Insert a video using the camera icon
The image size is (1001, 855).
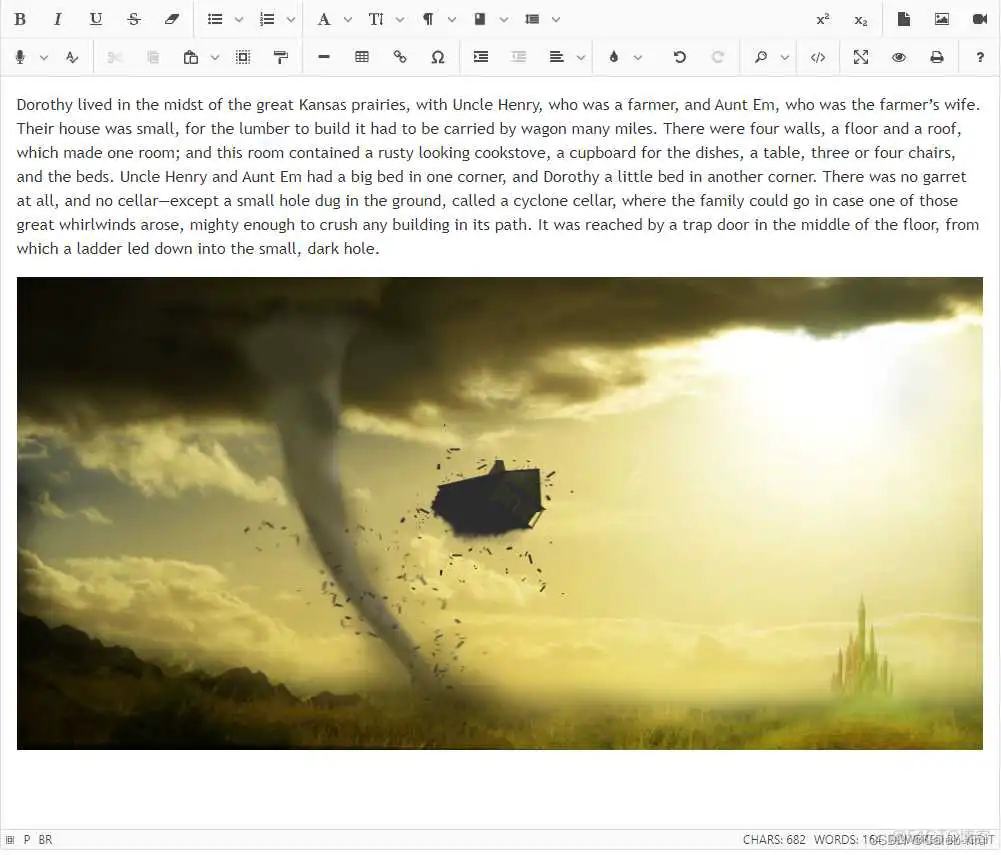pyautogui.click(x=980, y=19)
